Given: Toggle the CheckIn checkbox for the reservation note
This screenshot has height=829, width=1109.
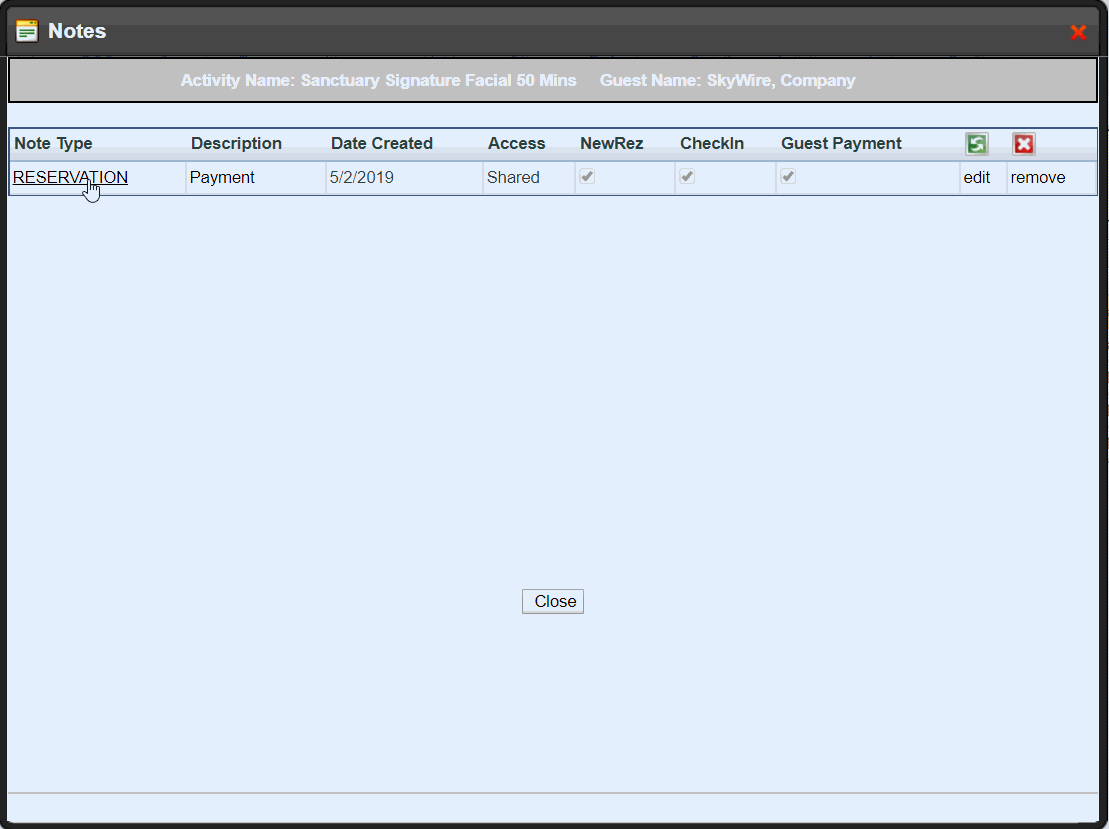Looking at the screenshot, I should pyautogui.click(x=688, y=177).
